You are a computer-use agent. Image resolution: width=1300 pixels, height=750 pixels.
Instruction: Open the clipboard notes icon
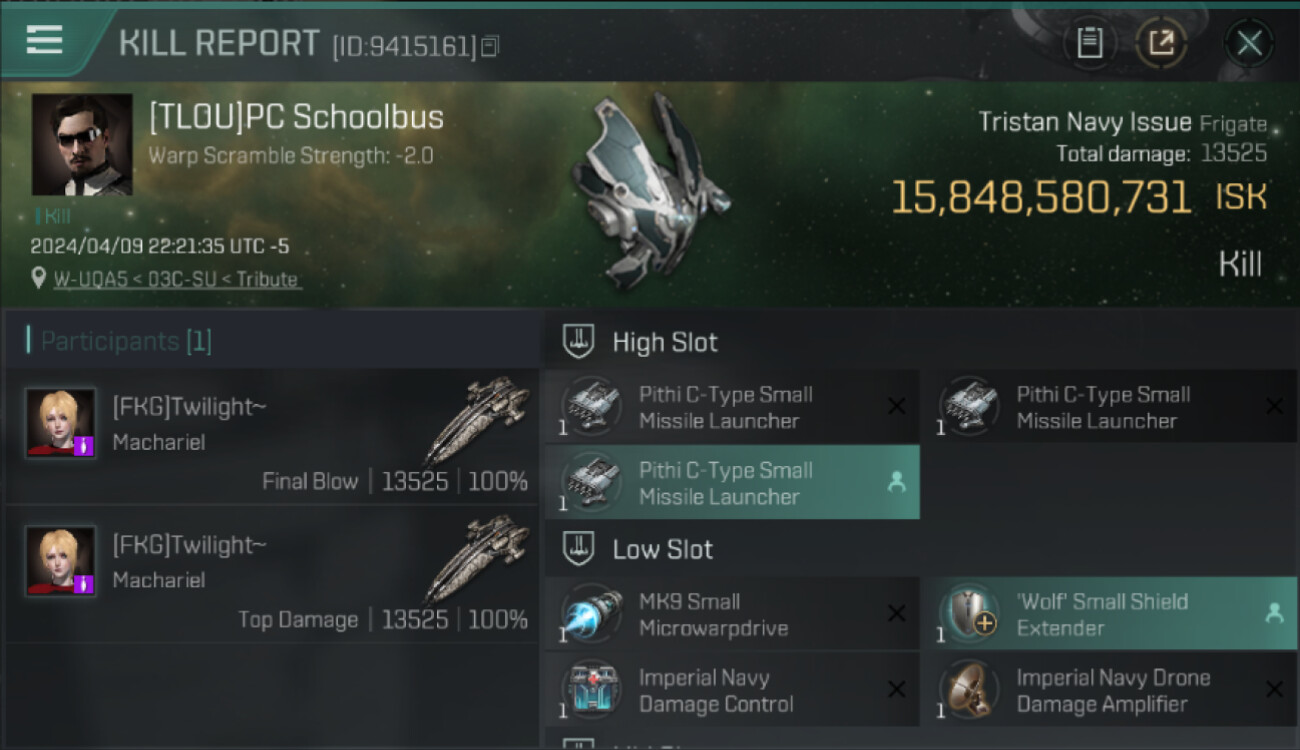1090,43
